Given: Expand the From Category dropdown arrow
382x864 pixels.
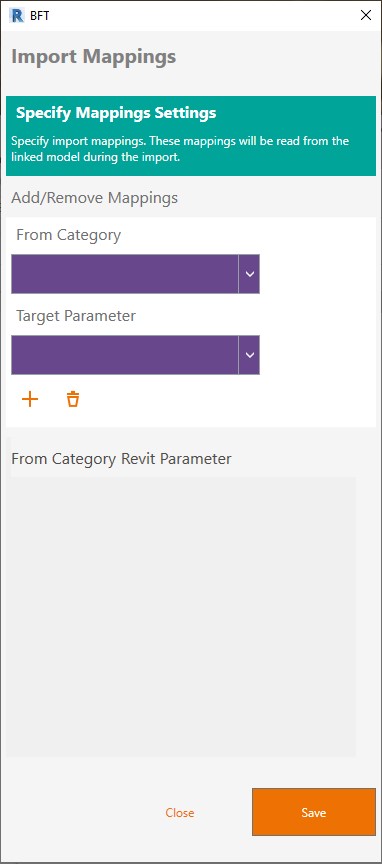Looking at the screenshot, I should pyautogui.click(x=249, y=274).
